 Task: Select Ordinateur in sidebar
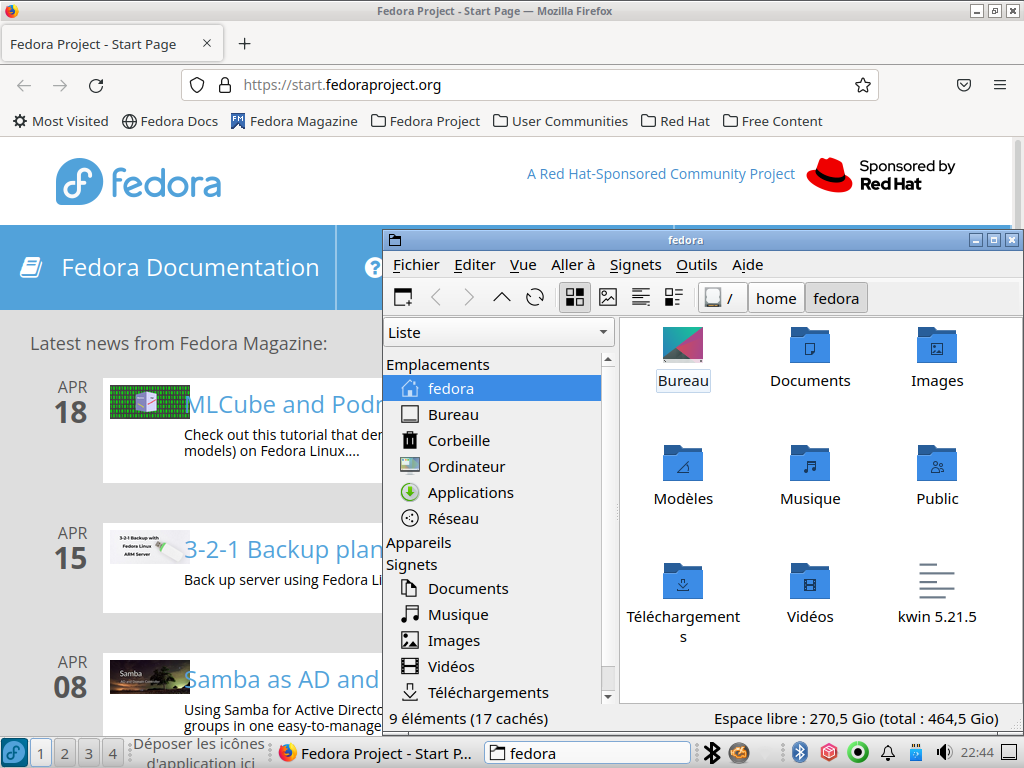pyautogui.click(x=492, y=467)
